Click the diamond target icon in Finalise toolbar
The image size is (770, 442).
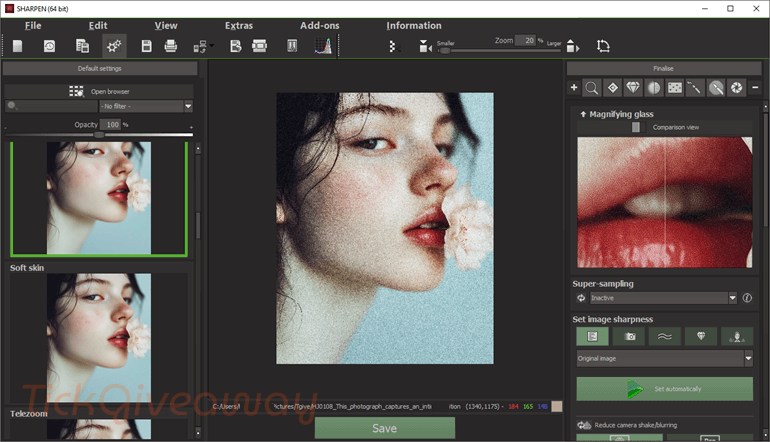[613, 88]
